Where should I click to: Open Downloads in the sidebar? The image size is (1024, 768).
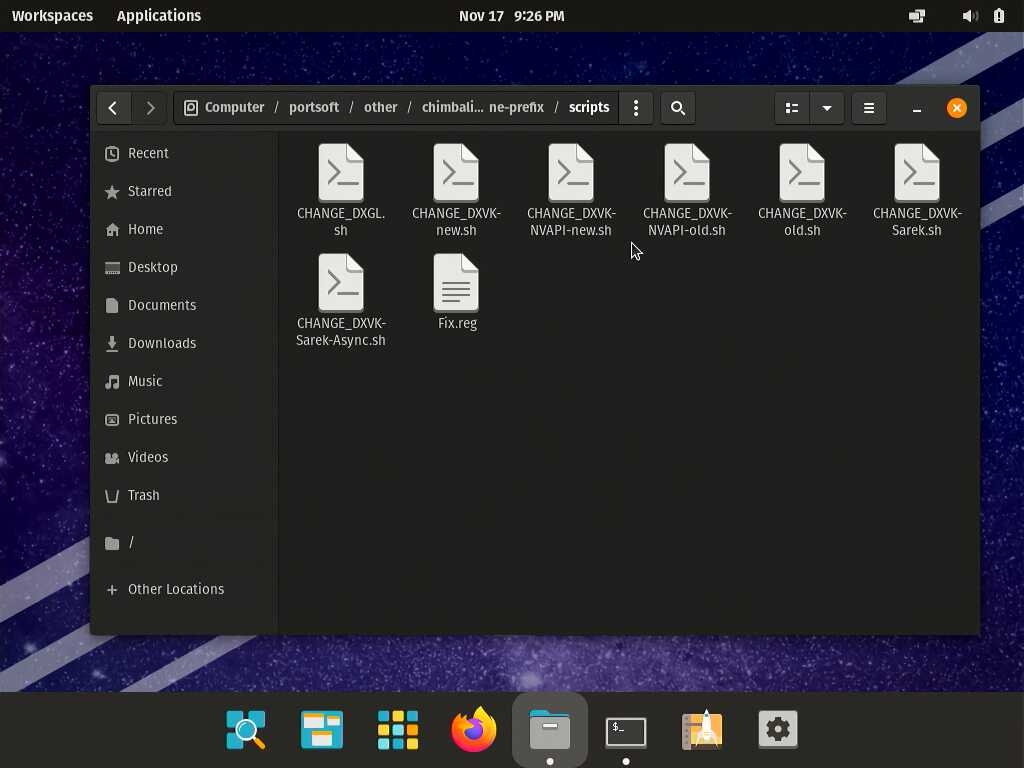[161, 343]
